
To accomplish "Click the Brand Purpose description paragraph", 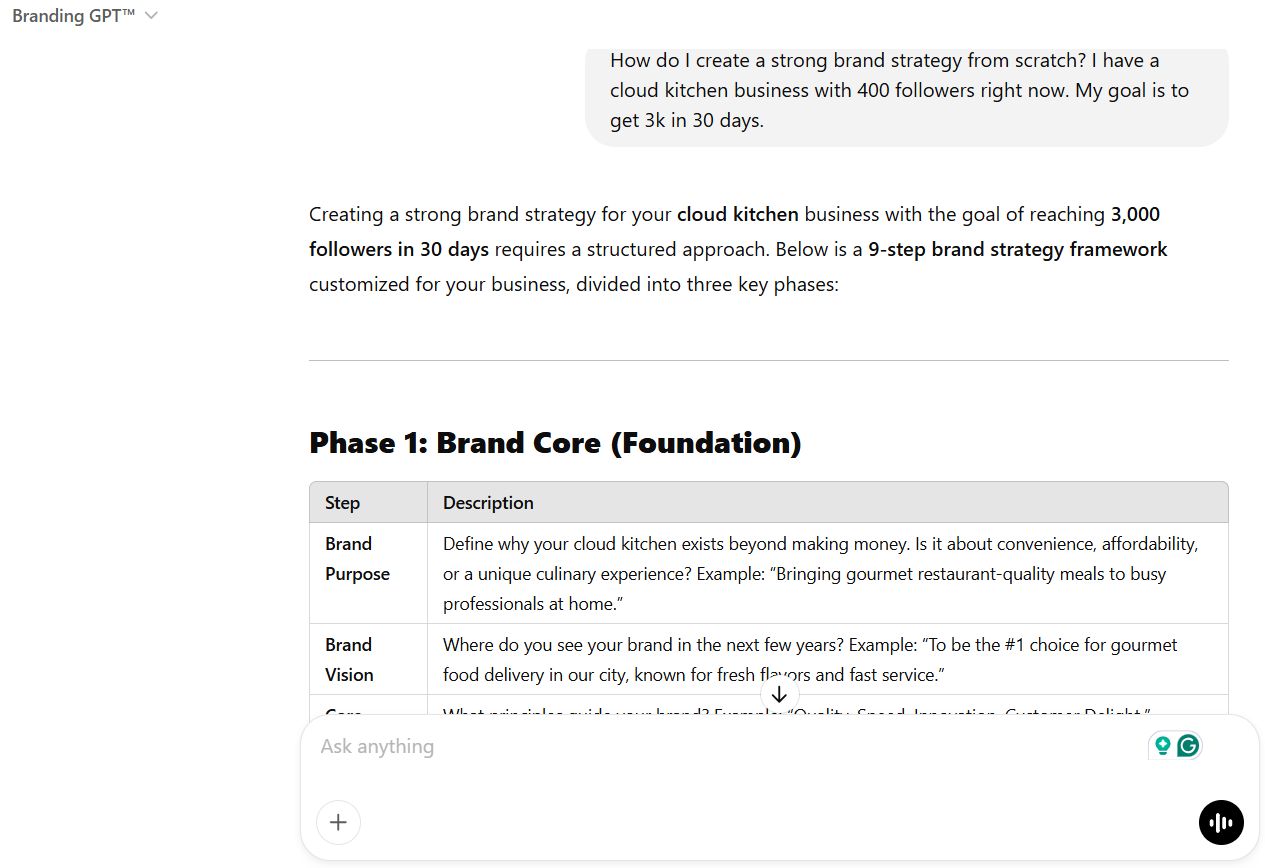I will point(820,574).
